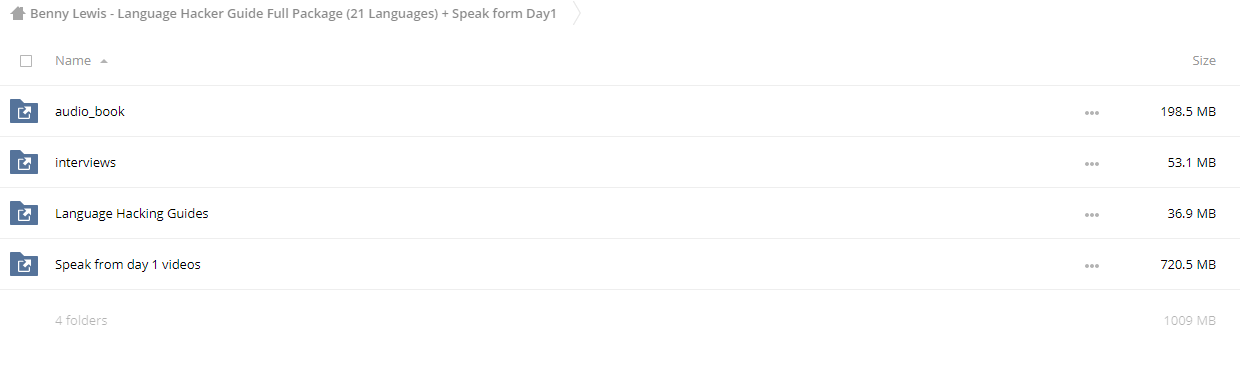
Task: Open the more actions menu for interviews
Action: pos(1092,164)
